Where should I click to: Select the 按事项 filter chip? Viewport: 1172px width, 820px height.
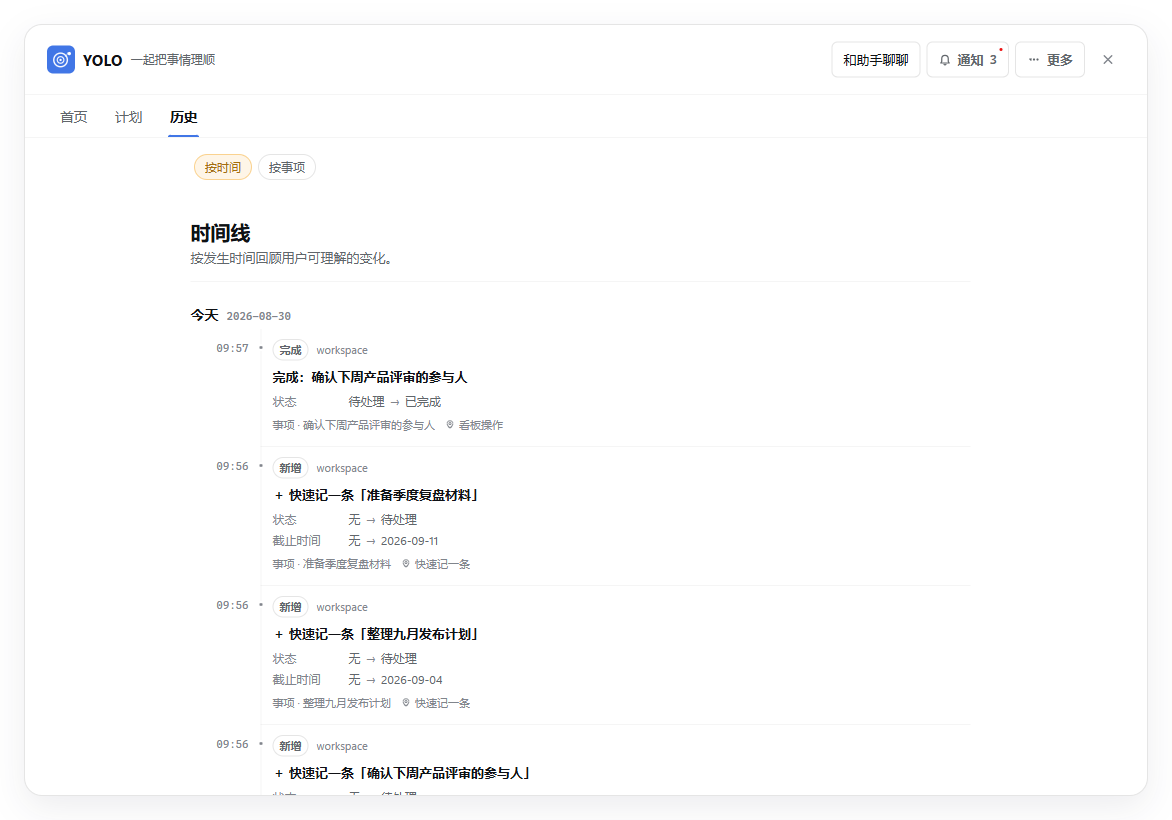(x=287, y=167)
